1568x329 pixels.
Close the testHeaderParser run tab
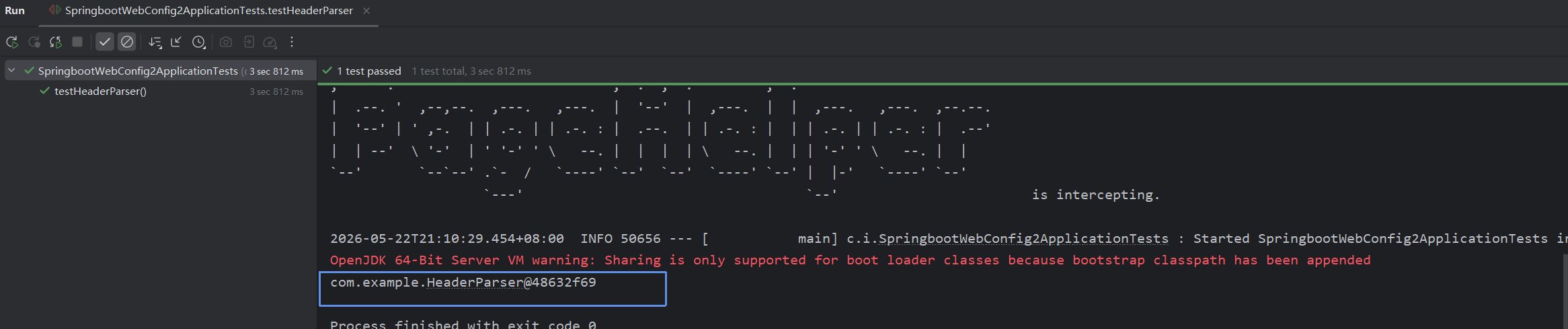(366, 11)
